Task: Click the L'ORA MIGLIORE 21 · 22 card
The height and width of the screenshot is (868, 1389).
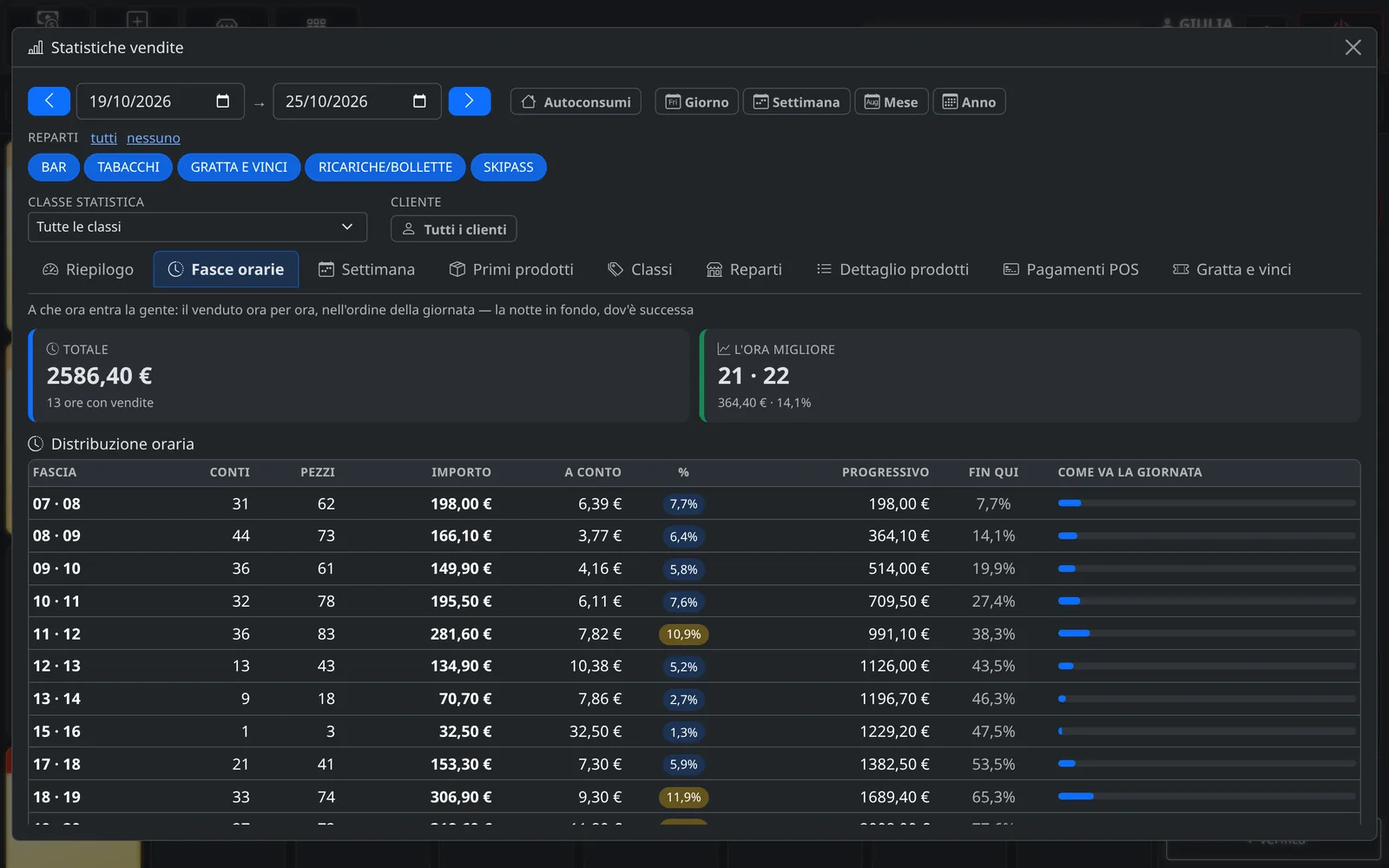Action: click(x=1030, y=376)
